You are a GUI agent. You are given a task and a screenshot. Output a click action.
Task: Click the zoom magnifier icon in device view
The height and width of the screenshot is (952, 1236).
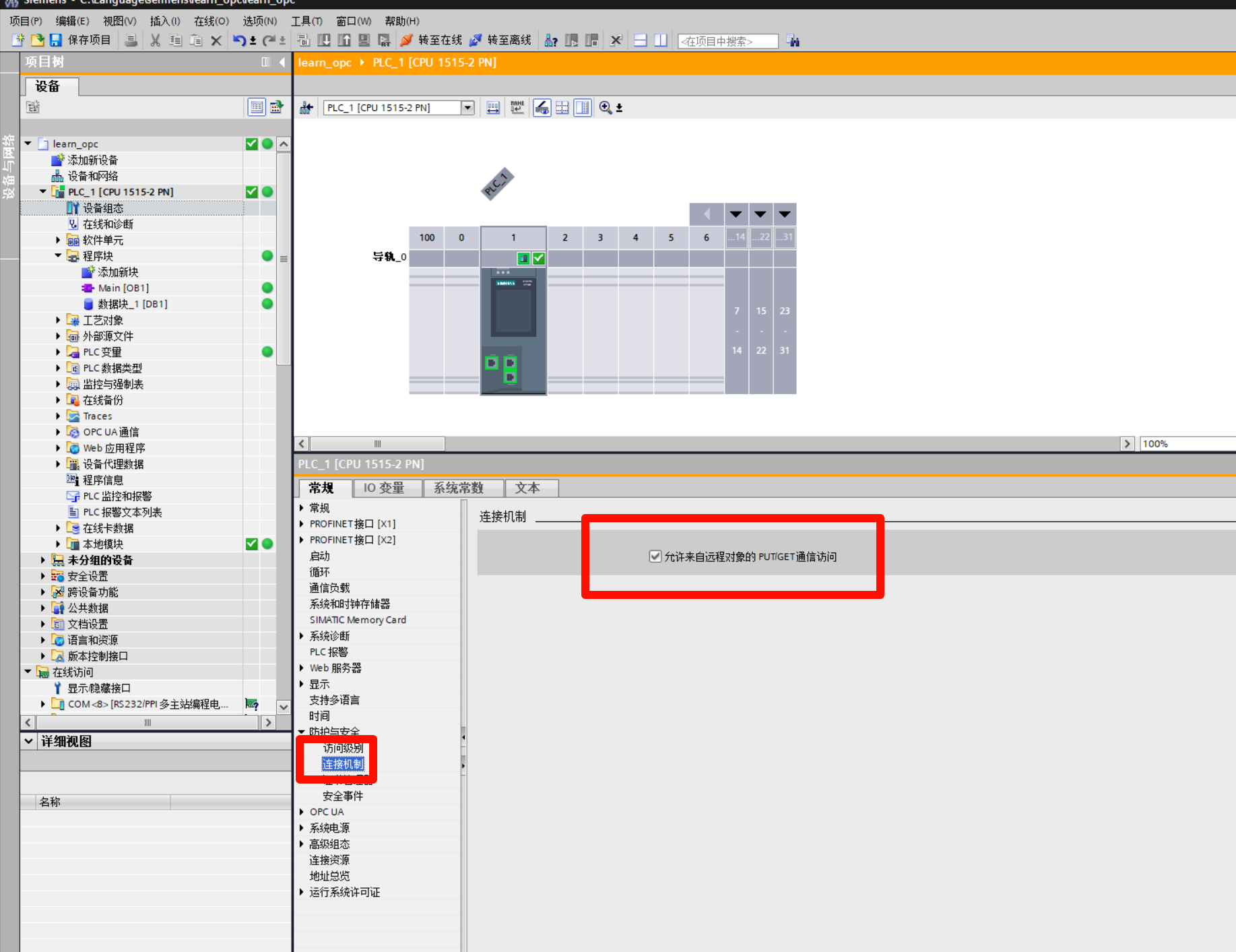tap(606, 108)
